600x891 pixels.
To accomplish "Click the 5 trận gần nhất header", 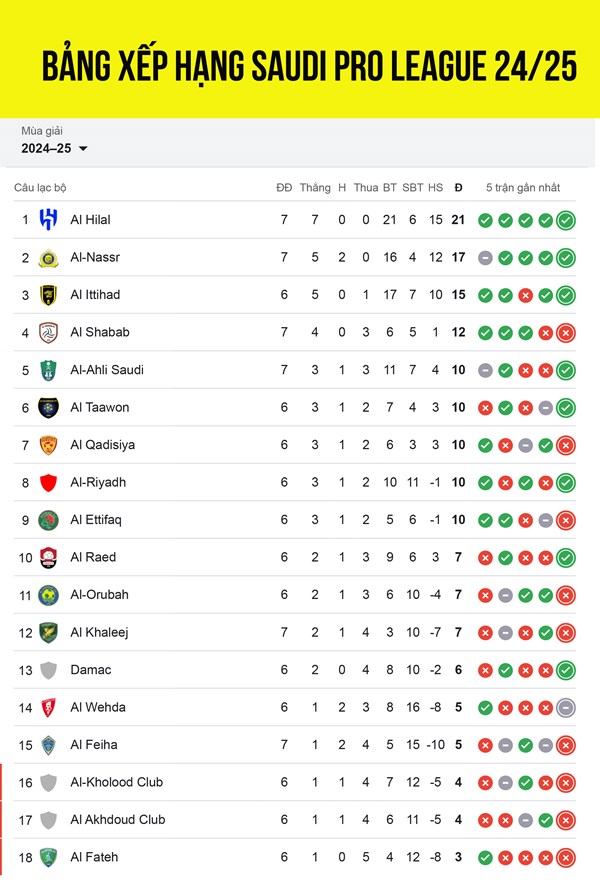I will [523, 188].
